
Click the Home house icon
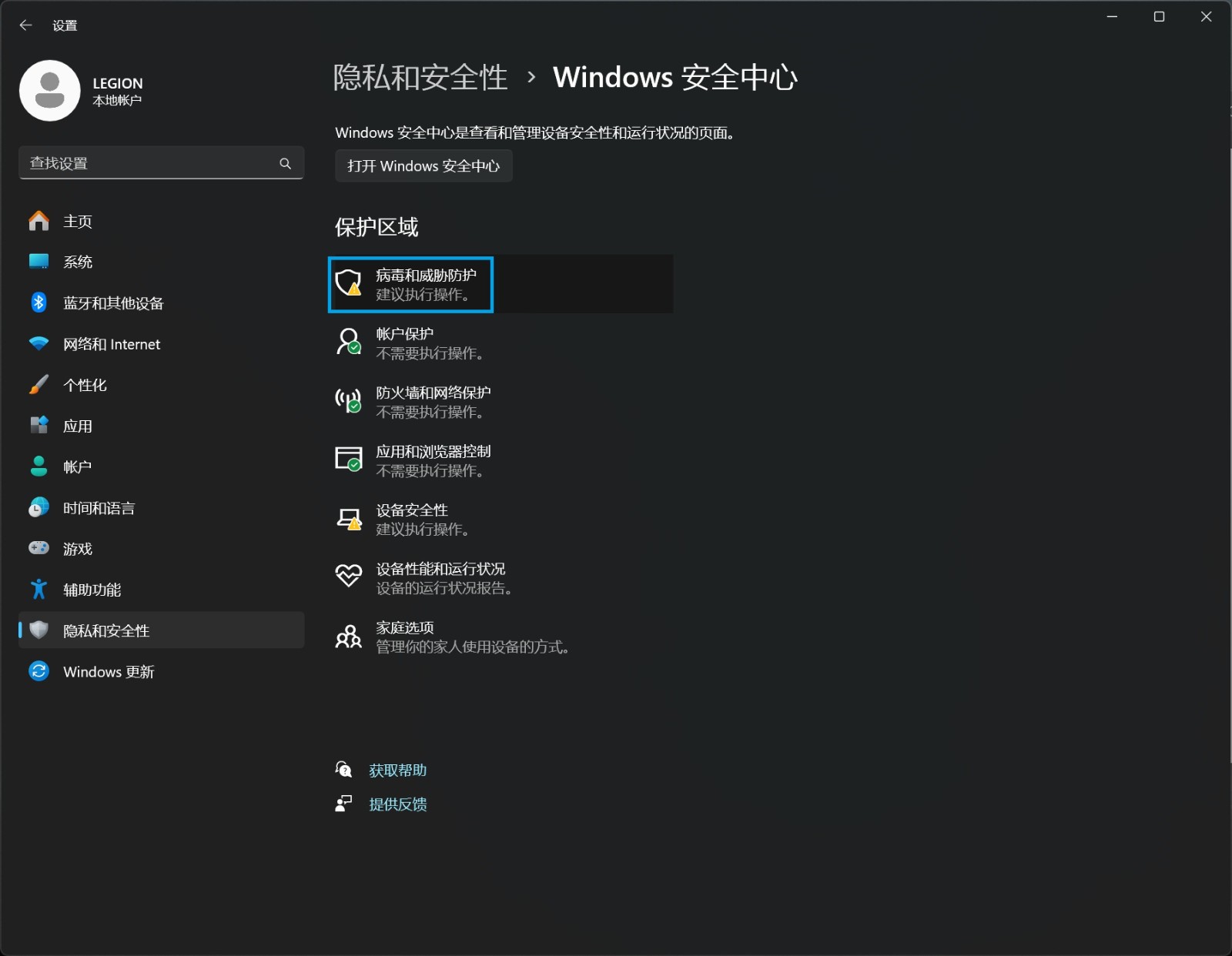[x=38, y=221]
